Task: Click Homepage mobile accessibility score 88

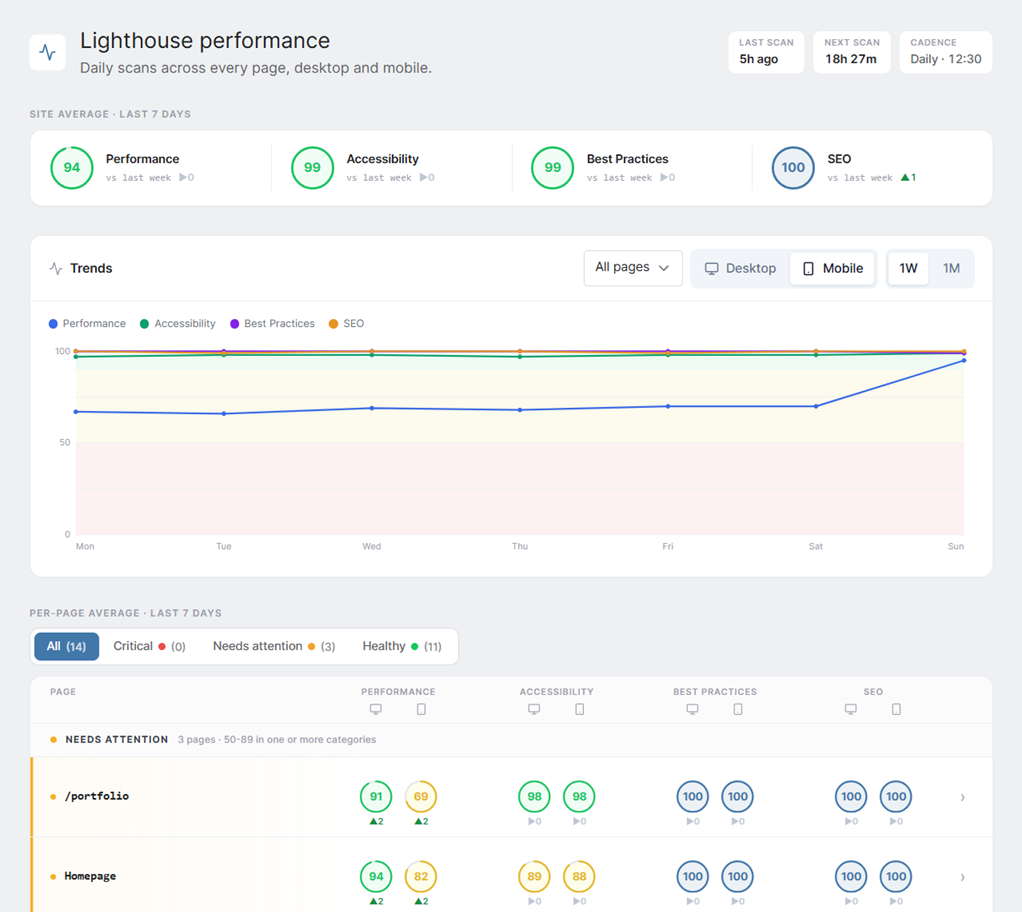Action: coord(579,877)
